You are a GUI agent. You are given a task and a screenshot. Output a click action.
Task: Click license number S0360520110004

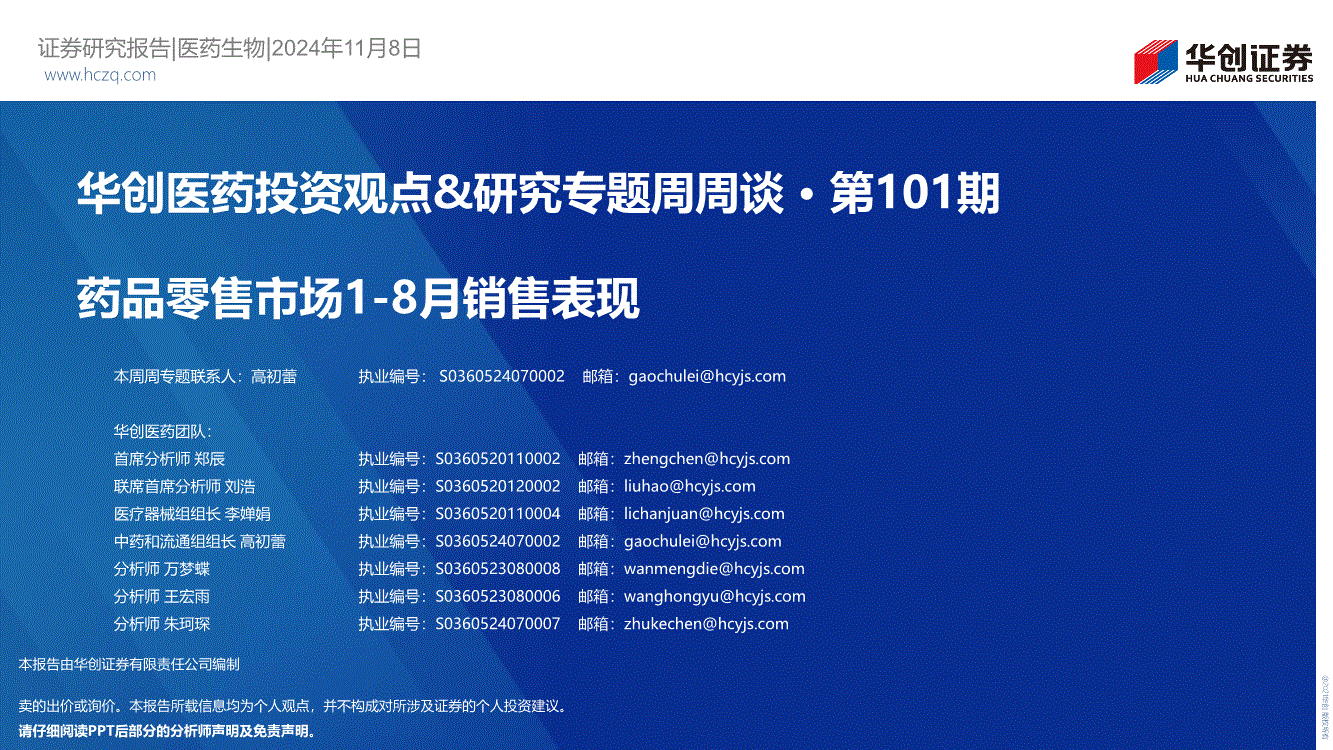pyautogui.click(x=498, y=514)
